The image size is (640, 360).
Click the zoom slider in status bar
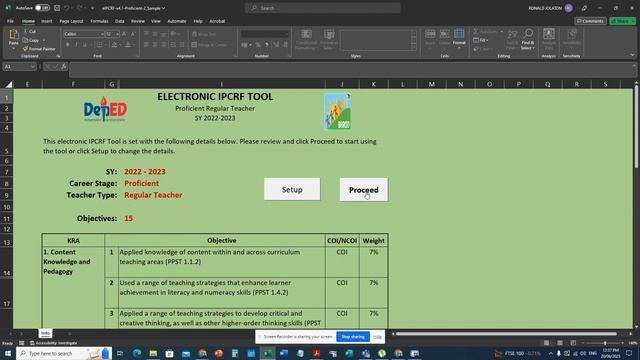click(x=604, y=343)
